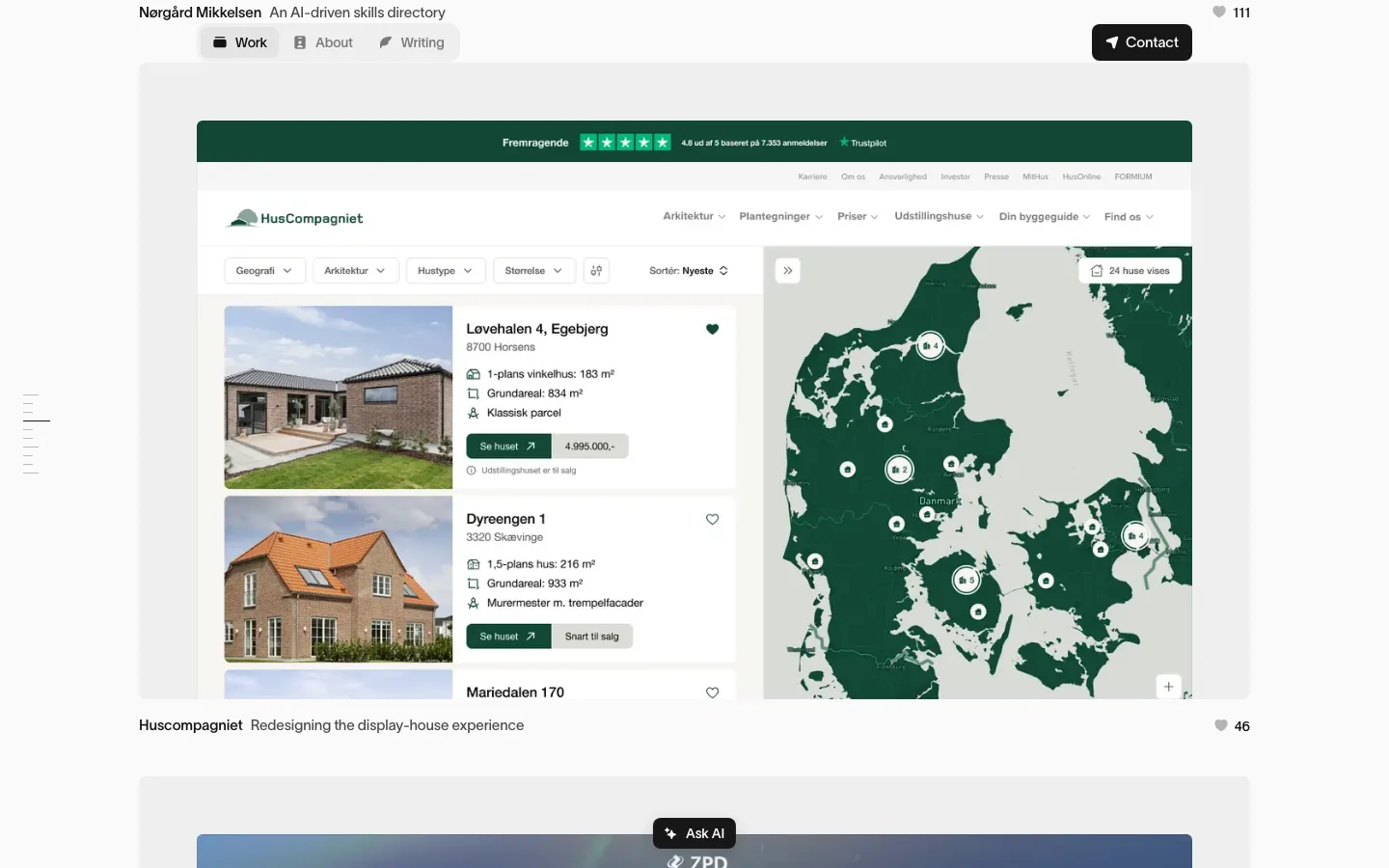Open the advanced filters settings icon

click(596, 271)
